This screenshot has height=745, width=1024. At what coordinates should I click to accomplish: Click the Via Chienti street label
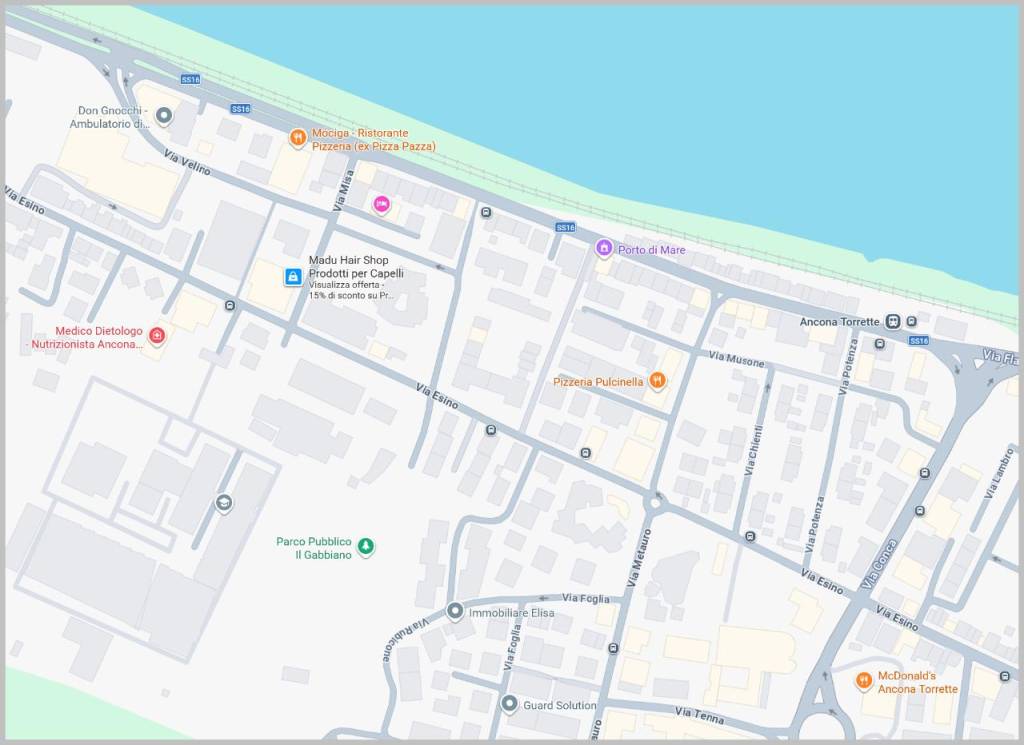(x=753, y=450)
